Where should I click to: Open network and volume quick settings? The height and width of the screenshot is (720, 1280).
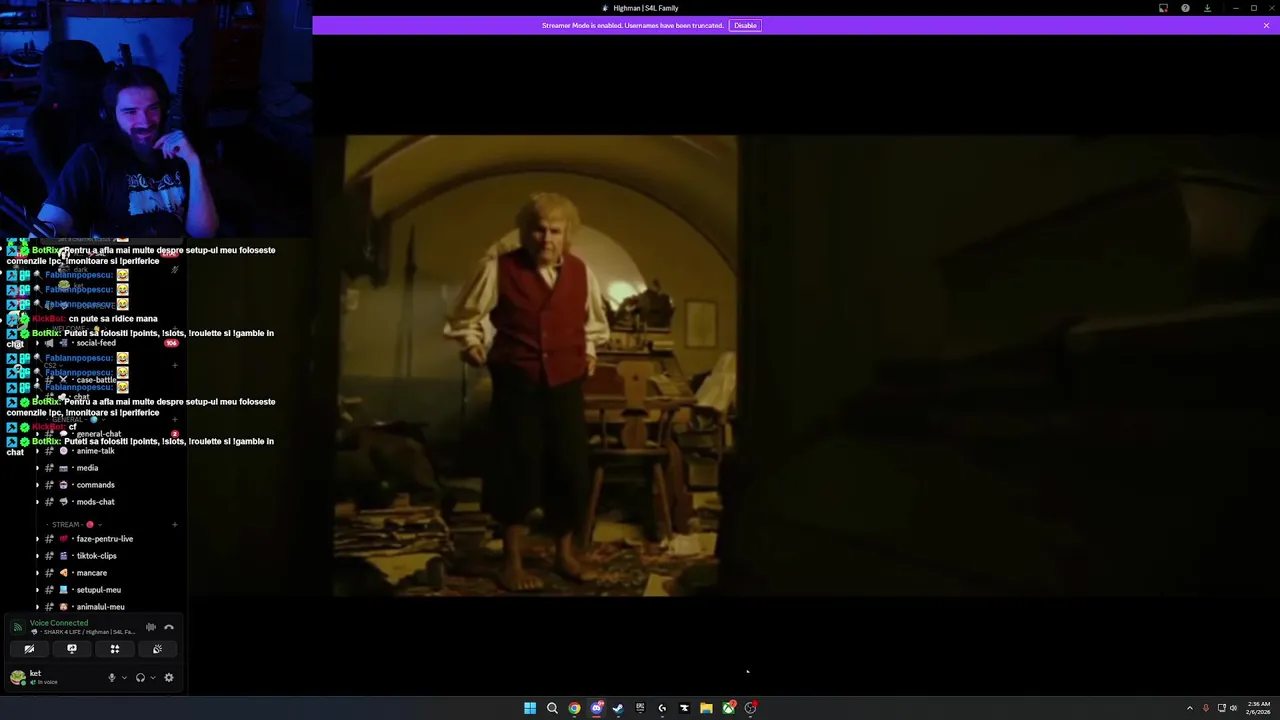(1227, 708)
